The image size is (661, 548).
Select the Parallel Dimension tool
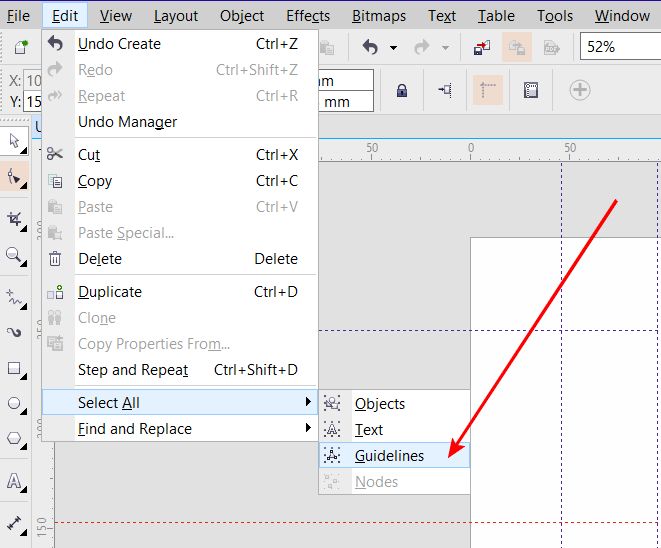pos(14,524)
